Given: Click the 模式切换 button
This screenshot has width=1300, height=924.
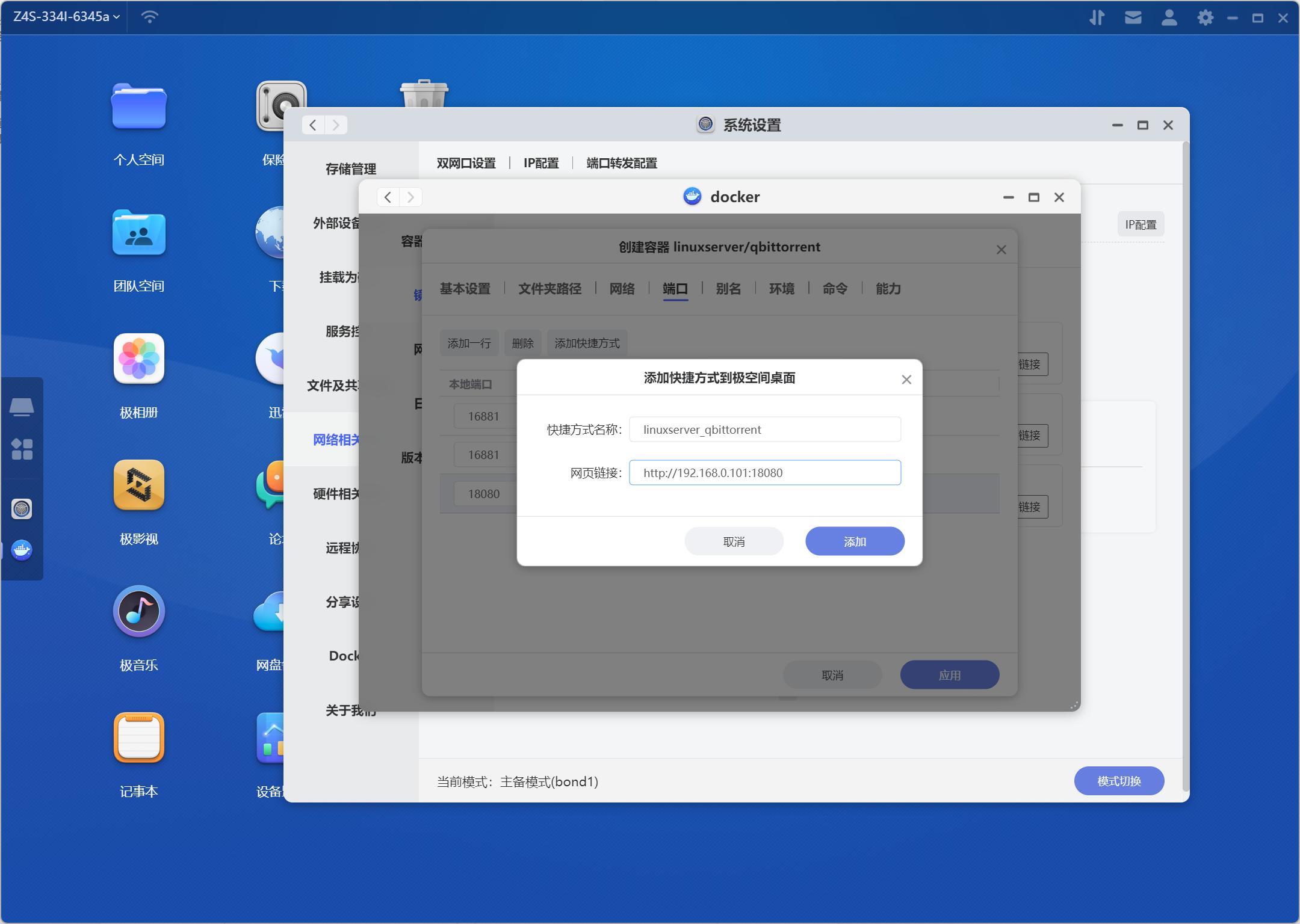Looking at the screenshot, I should [1118, 780].
